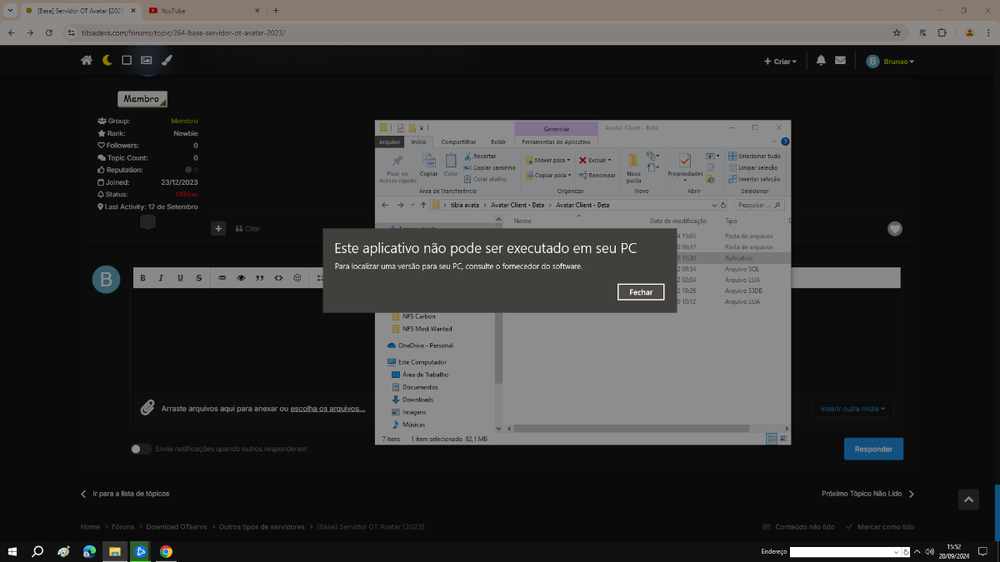Click the Home icon in forum header
The height and width of the screenshot is (562, 1000).
point(87,60)
